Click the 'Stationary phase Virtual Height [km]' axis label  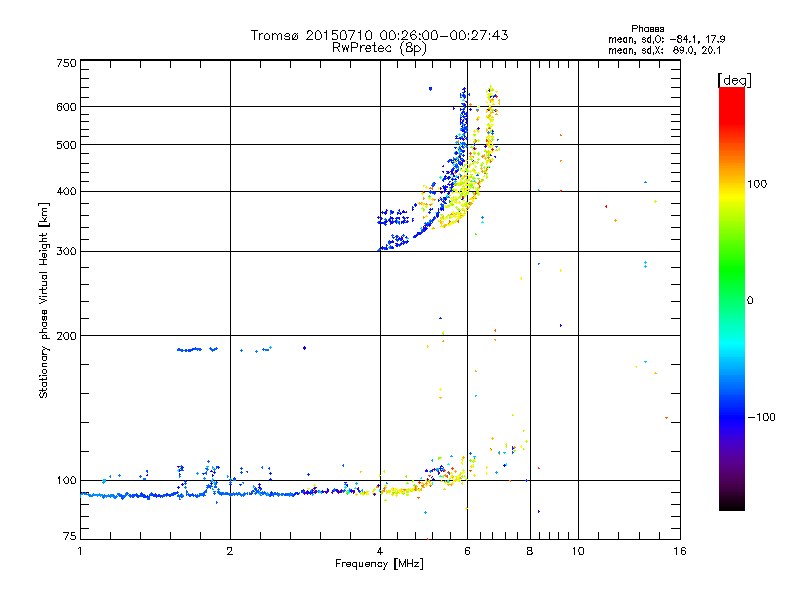coord(44,300)
